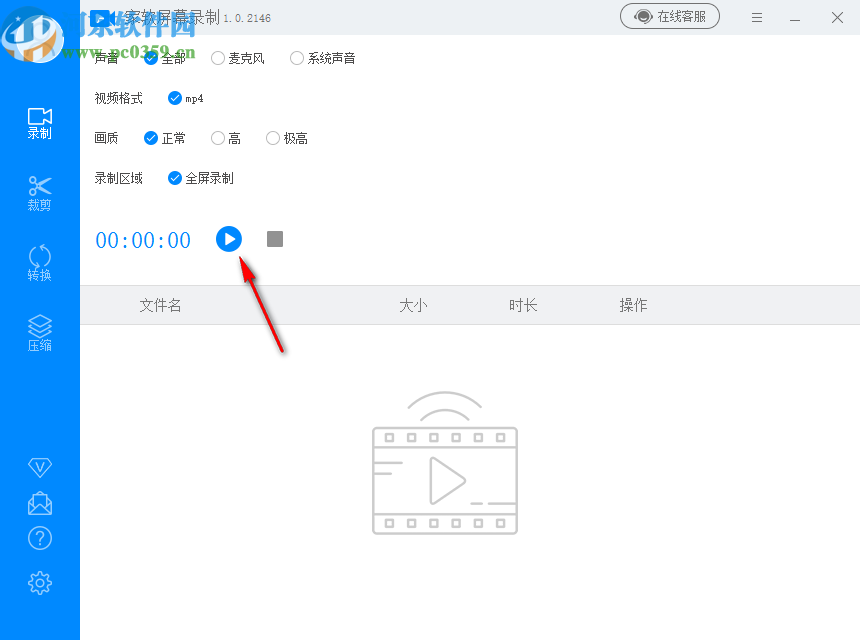
Task: Open the 压缩 compression tool
Action: coord(39,330)
